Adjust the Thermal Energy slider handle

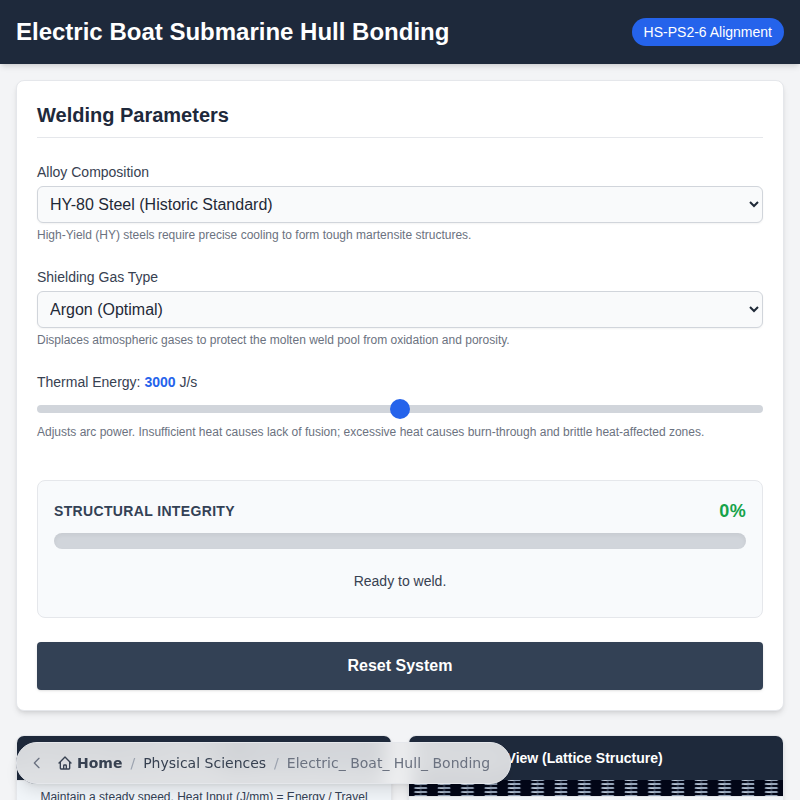[400, 408]
